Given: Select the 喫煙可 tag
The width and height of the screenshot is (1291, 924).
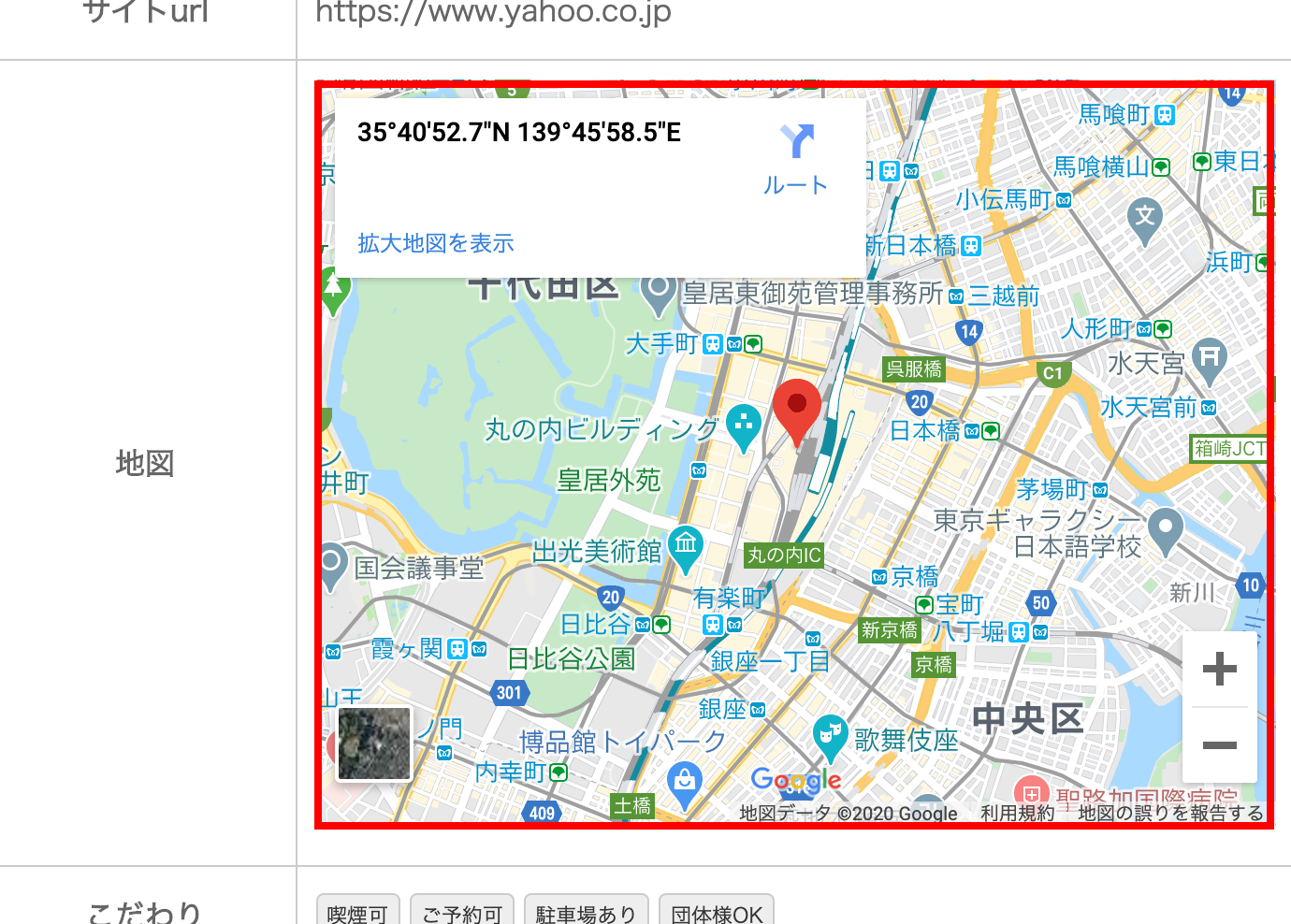Looking at the screenshot, I should [x=358, y=912].
